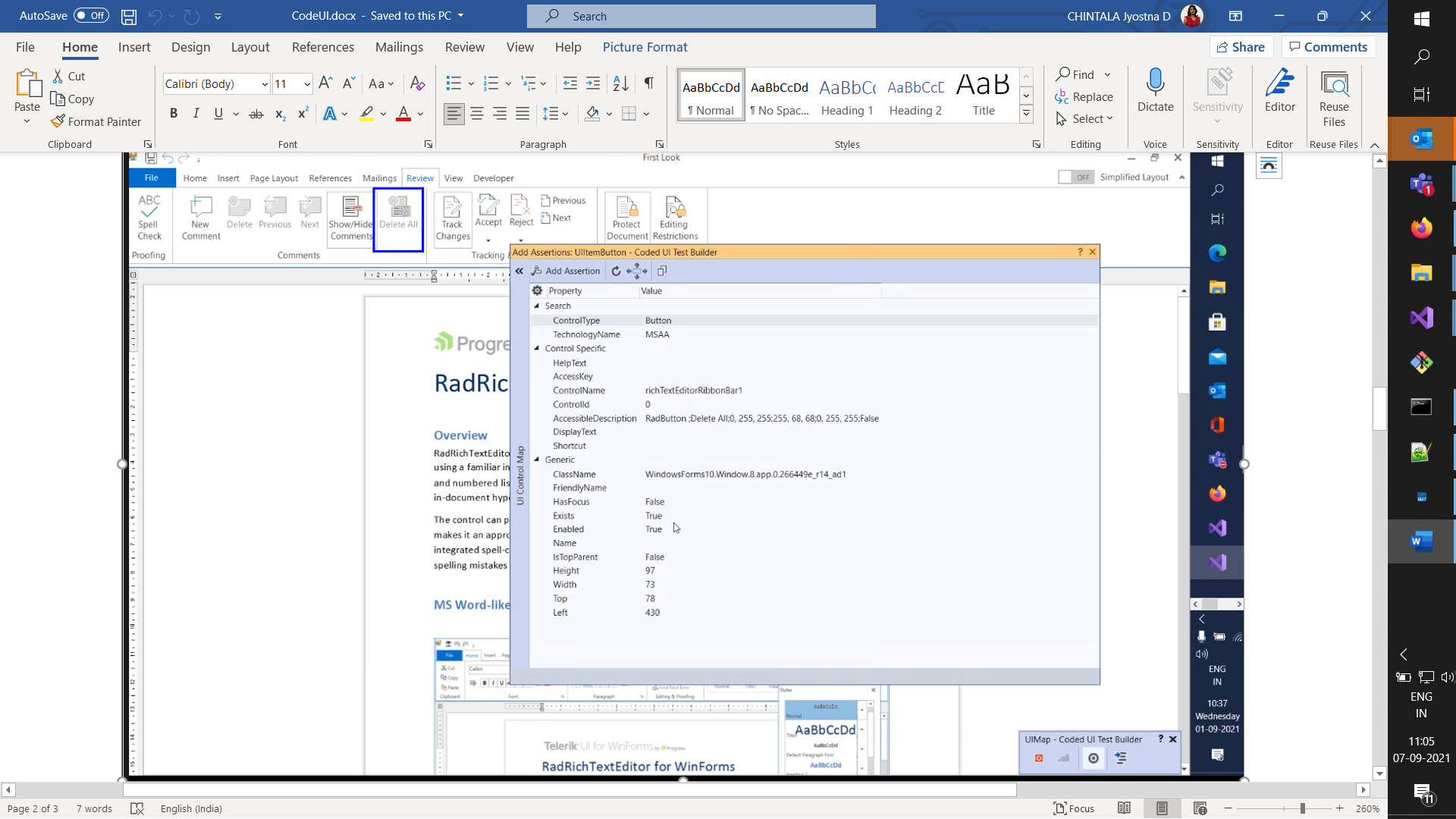Apply bullet list formatting
Viewport: 1456px width, 819px height.
coord(453,83)
